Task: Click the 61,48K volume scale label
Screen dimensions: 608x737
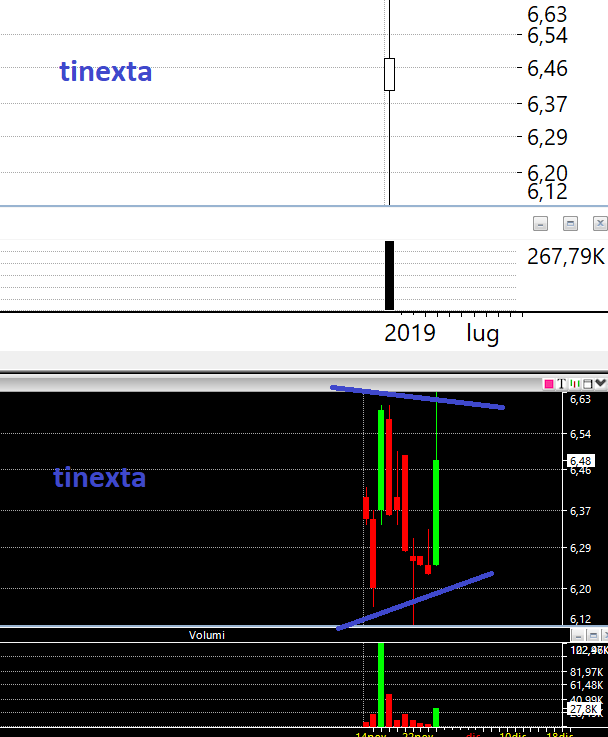Action: [586, 685]
